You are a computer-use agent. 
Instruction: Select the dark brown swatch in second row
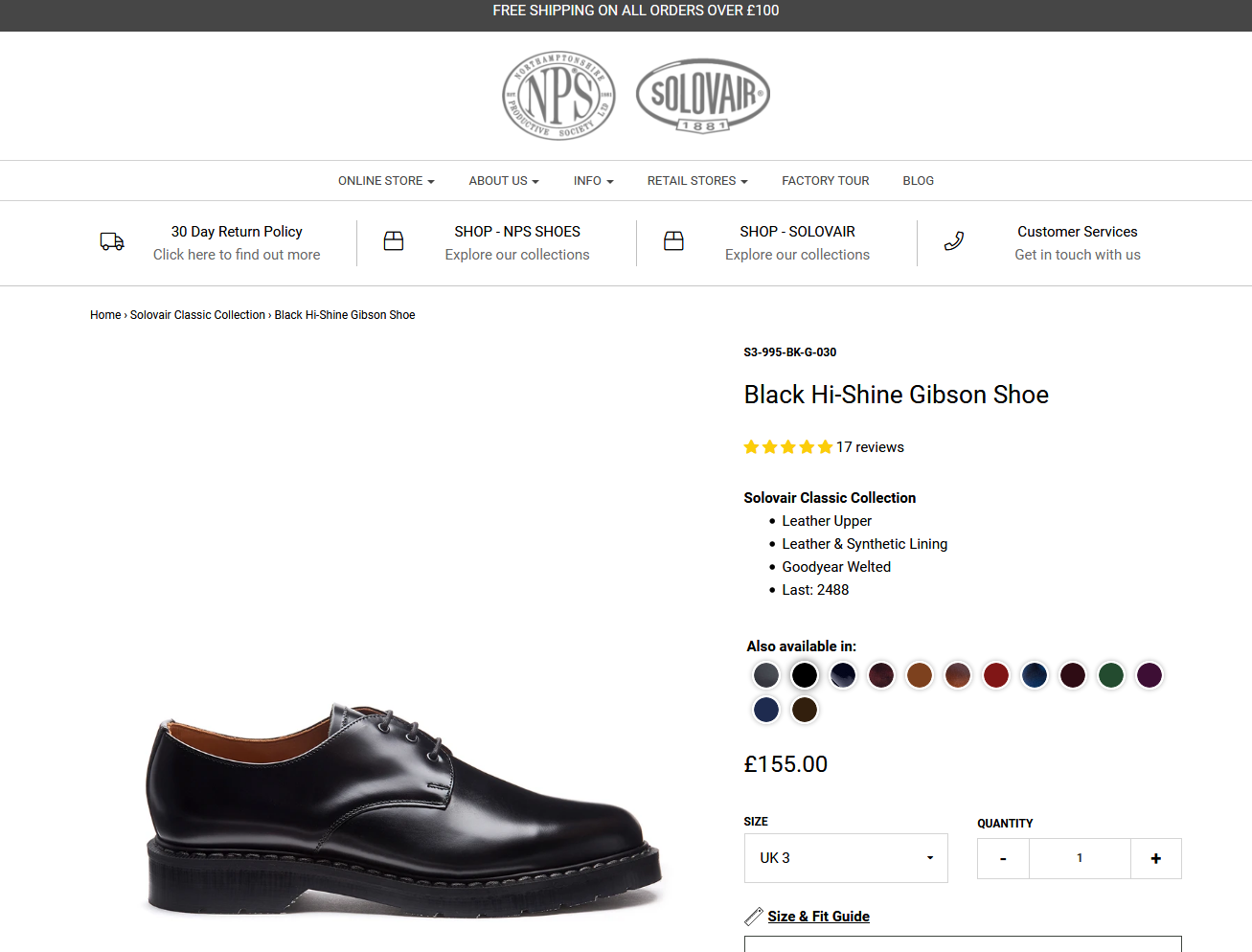click(805, 710)
